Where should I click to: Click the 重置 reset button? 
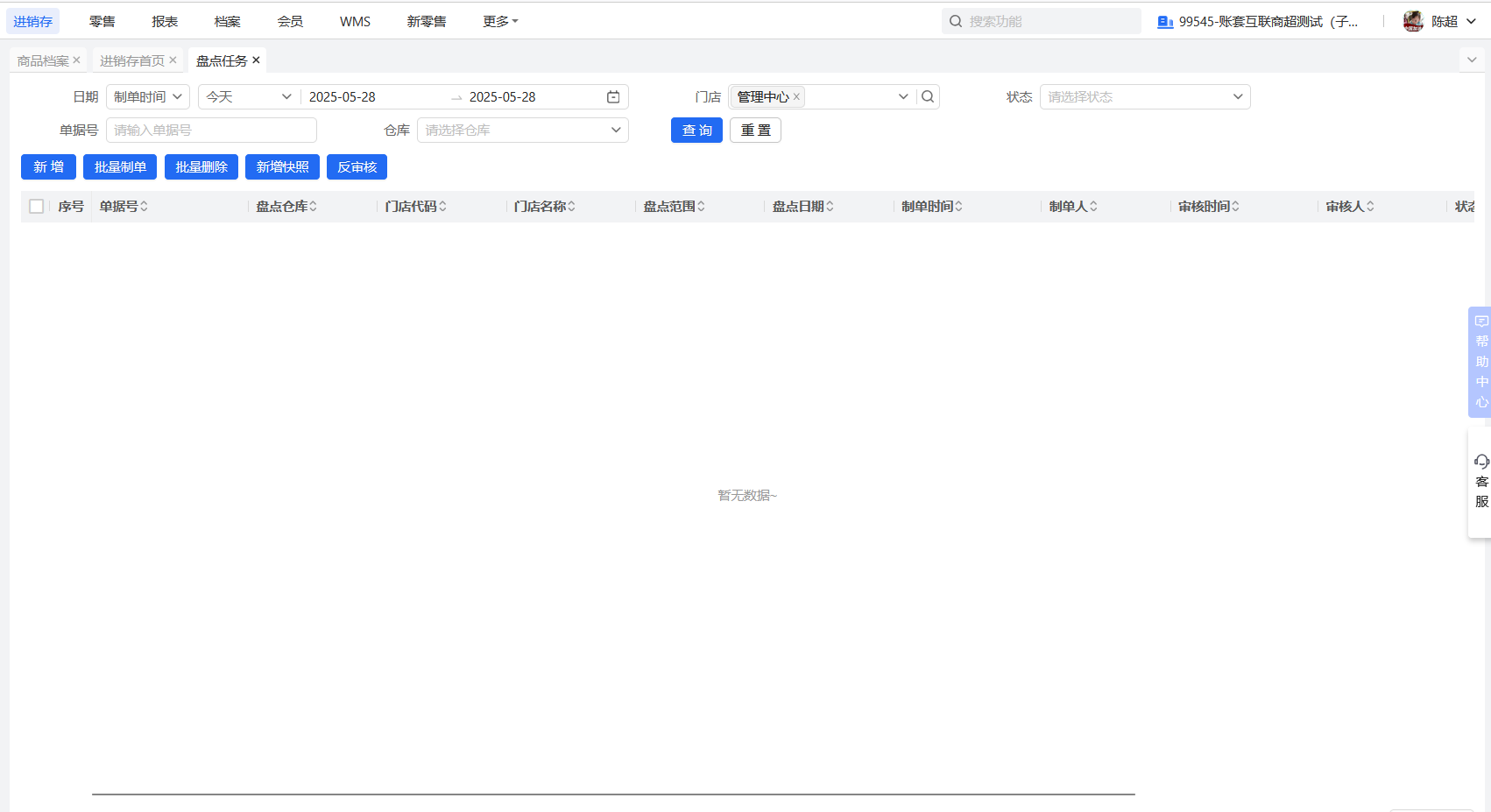pos(755,130)
